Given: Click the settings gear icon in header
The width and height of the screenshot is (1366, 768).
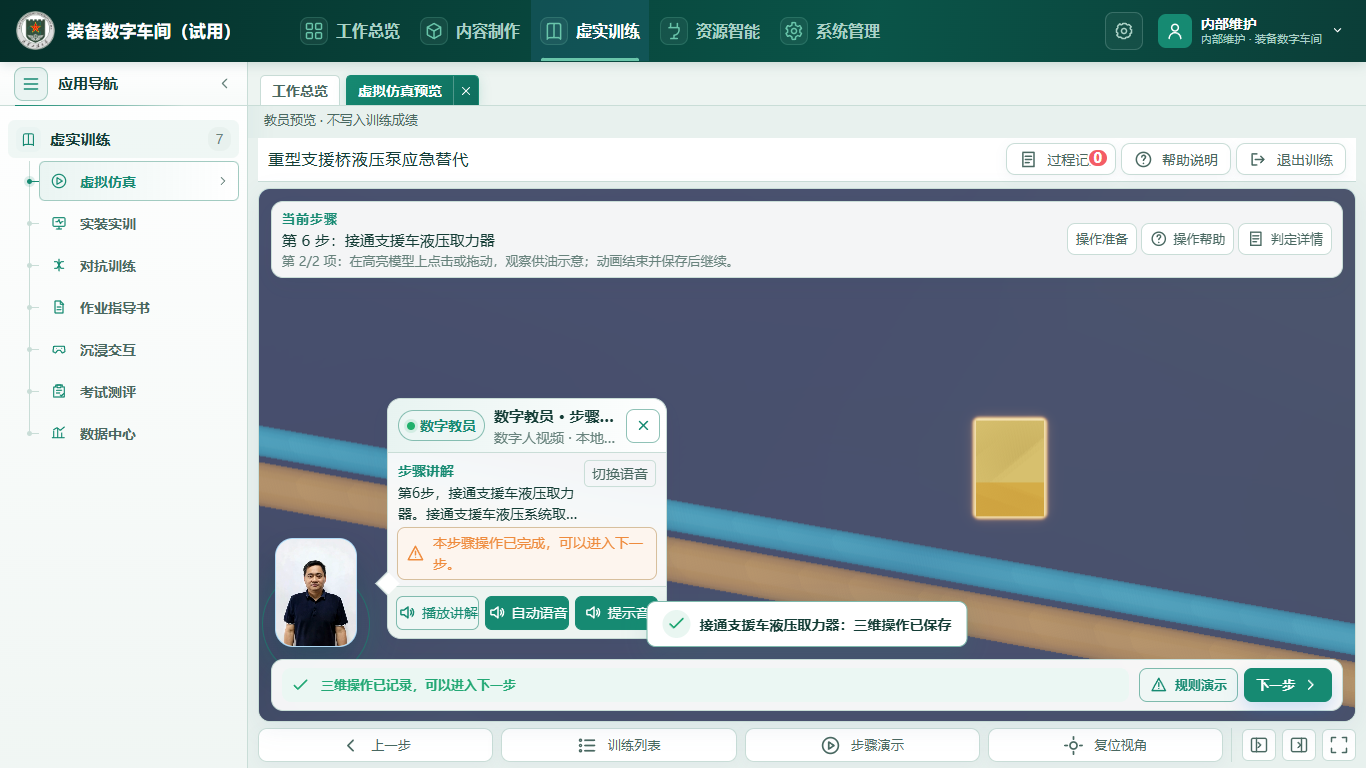Looking at the screenshot, I should pos(1123,31).
